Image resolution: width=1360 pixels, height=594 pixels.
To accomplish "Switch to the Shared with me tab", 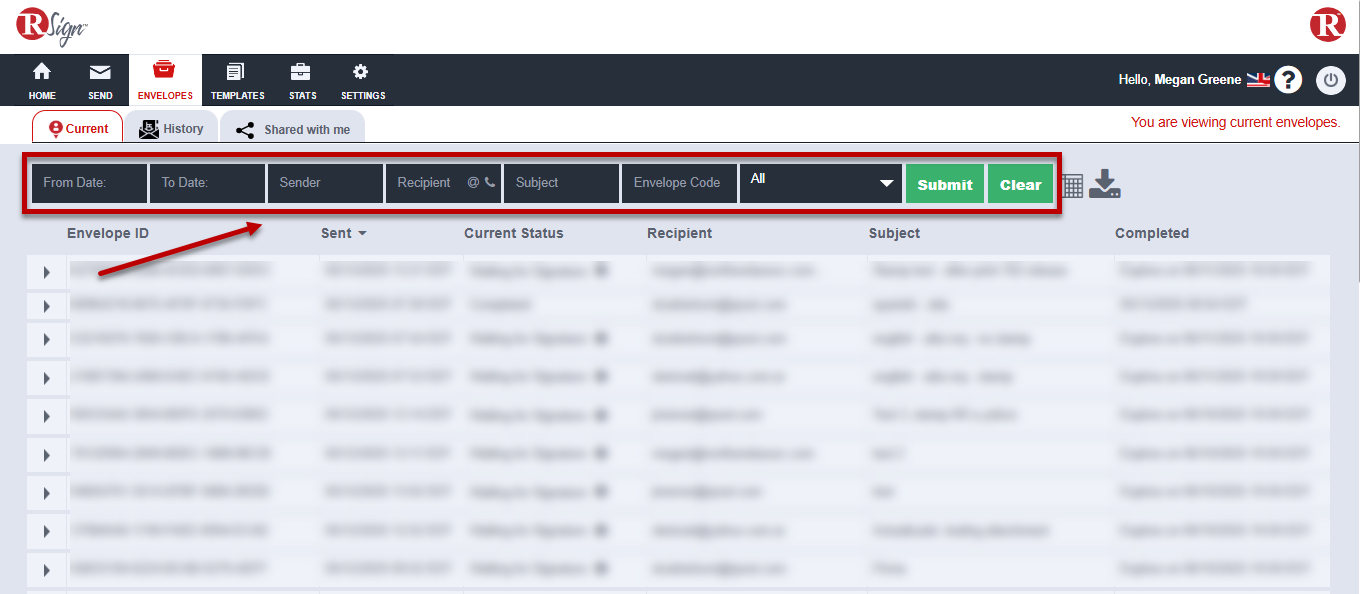I will (x=293, y=130).
